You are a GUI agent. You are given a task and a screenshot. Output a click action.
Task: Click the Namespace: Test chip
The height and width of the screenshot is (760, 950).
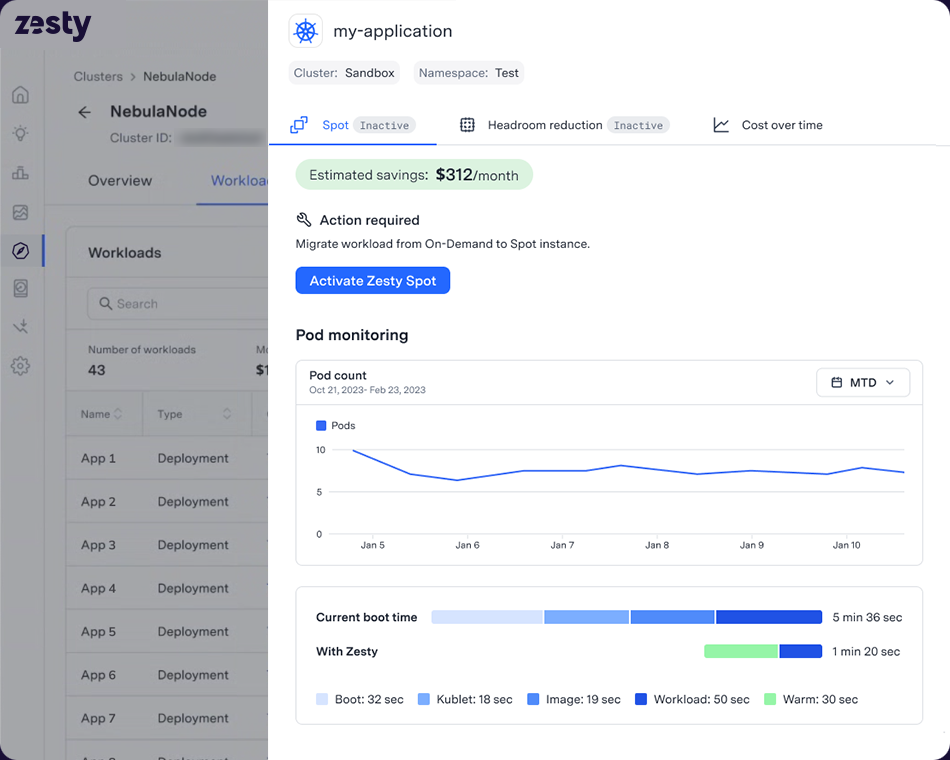[469, 73]
